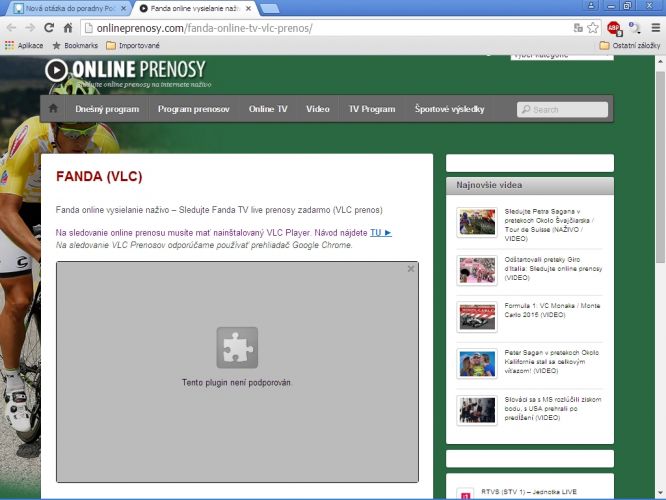Open the Adblock Plus extension icon
The width and height of the screenshot is (666, 500).
614,28
